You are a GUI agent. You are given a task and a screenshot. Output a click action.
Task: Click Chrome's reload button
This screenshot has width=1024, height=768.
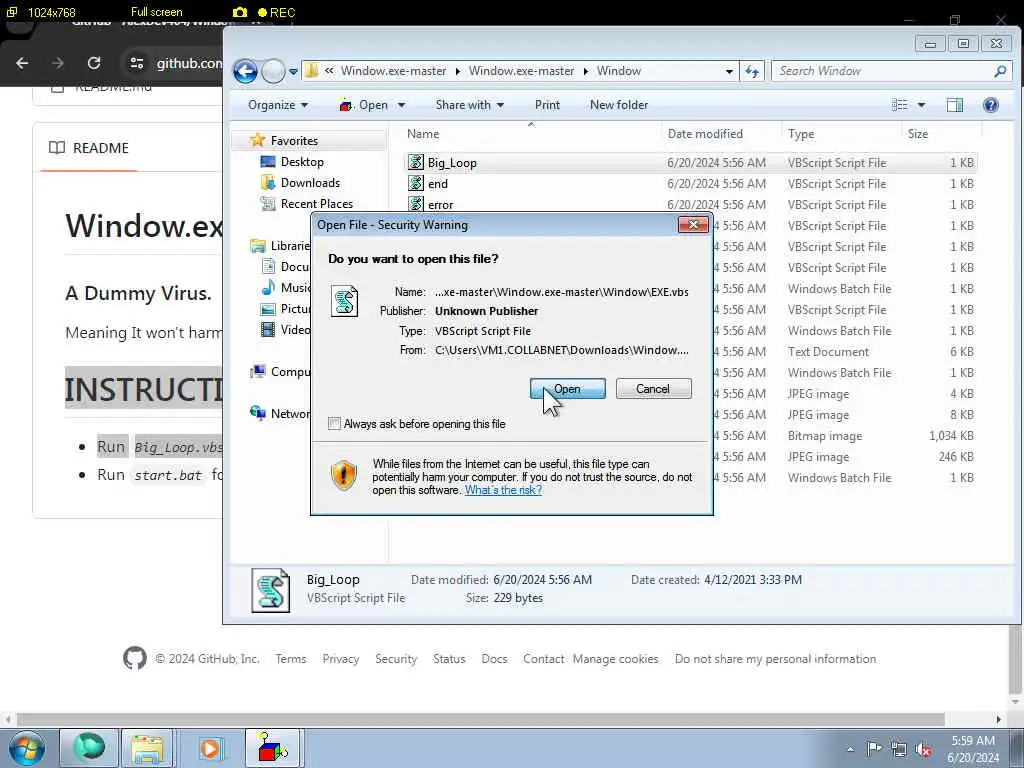click(x=94, y=63)
